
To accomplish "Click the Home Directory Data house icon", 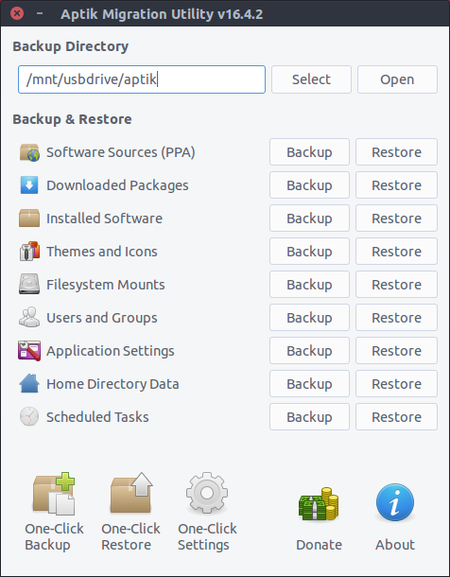I will point(29,383).
